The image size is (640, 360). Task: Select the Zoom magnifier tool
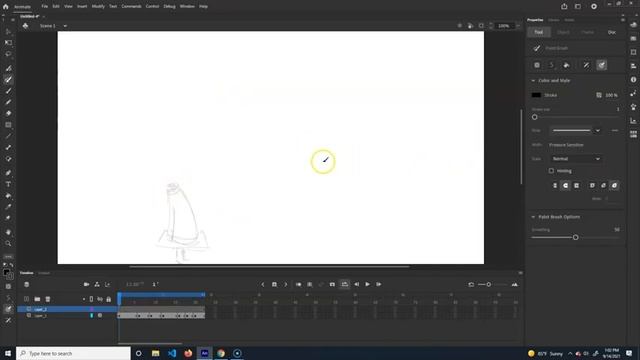8,243
